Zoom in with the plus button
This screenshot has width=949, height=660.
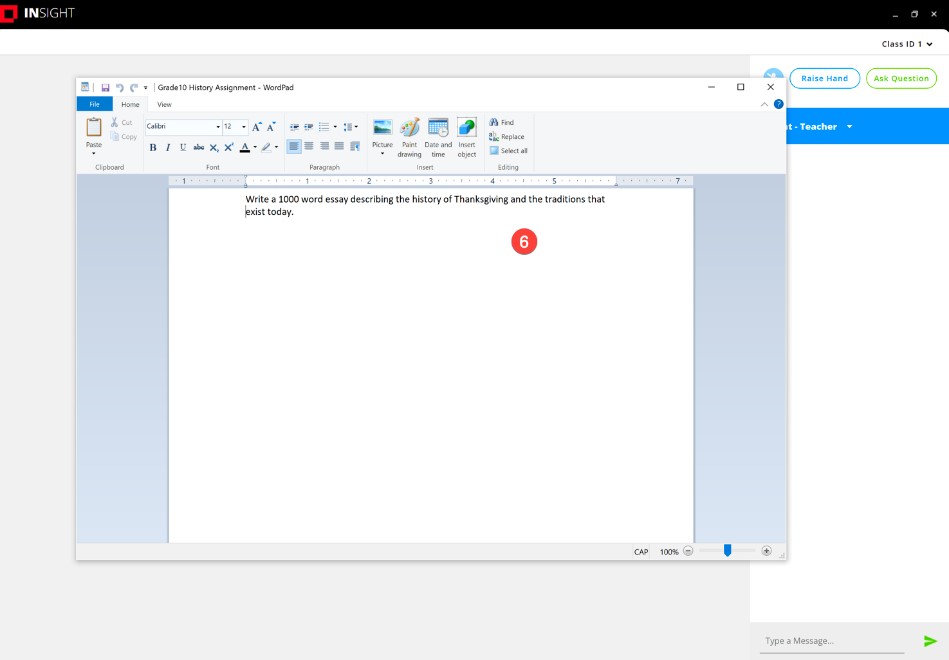click(x=767, y=551)
